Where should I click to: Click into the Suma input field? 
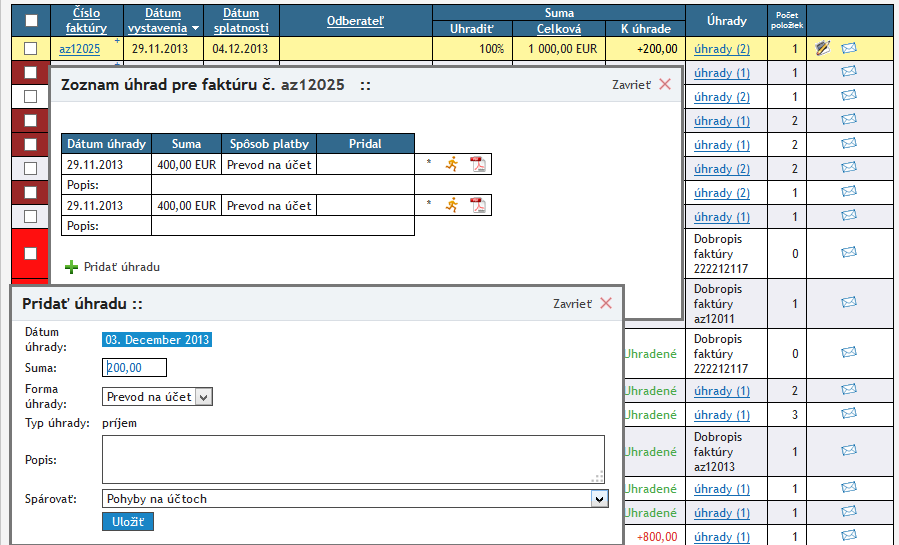pos(134,368)
